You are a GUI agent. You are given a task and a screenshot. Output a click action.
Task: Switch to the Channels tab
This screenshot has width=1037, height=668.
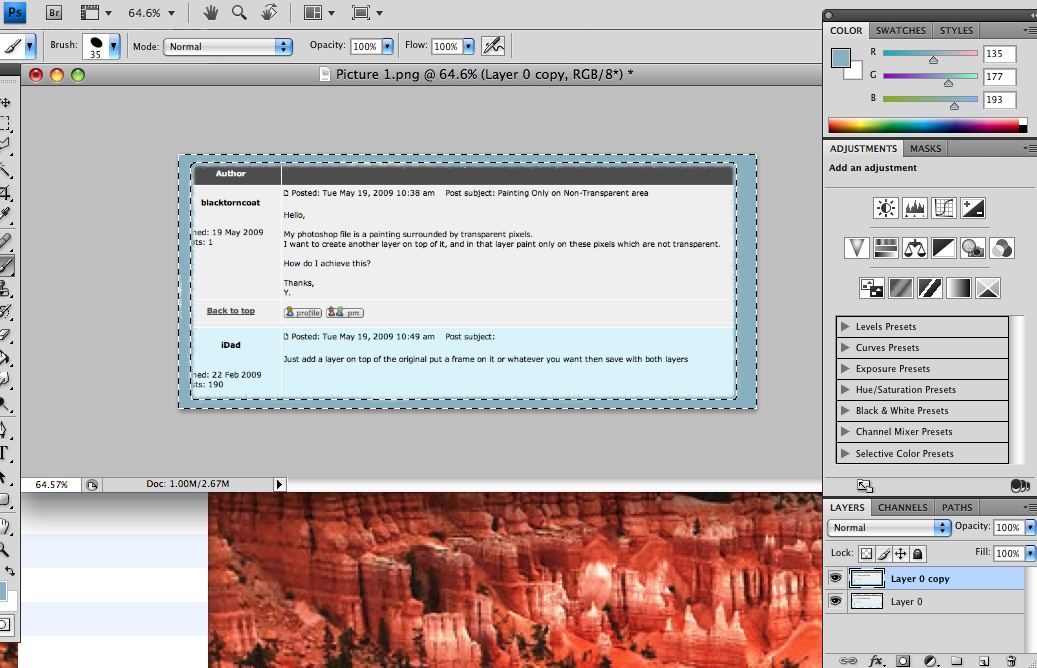[x=903, y=507]
